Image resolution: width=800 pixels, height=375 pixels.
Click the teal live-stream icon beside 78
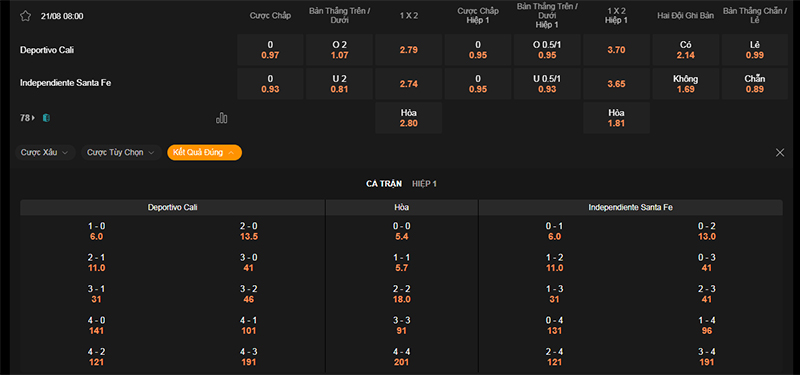pyautogui.click(x=46, y=118)
